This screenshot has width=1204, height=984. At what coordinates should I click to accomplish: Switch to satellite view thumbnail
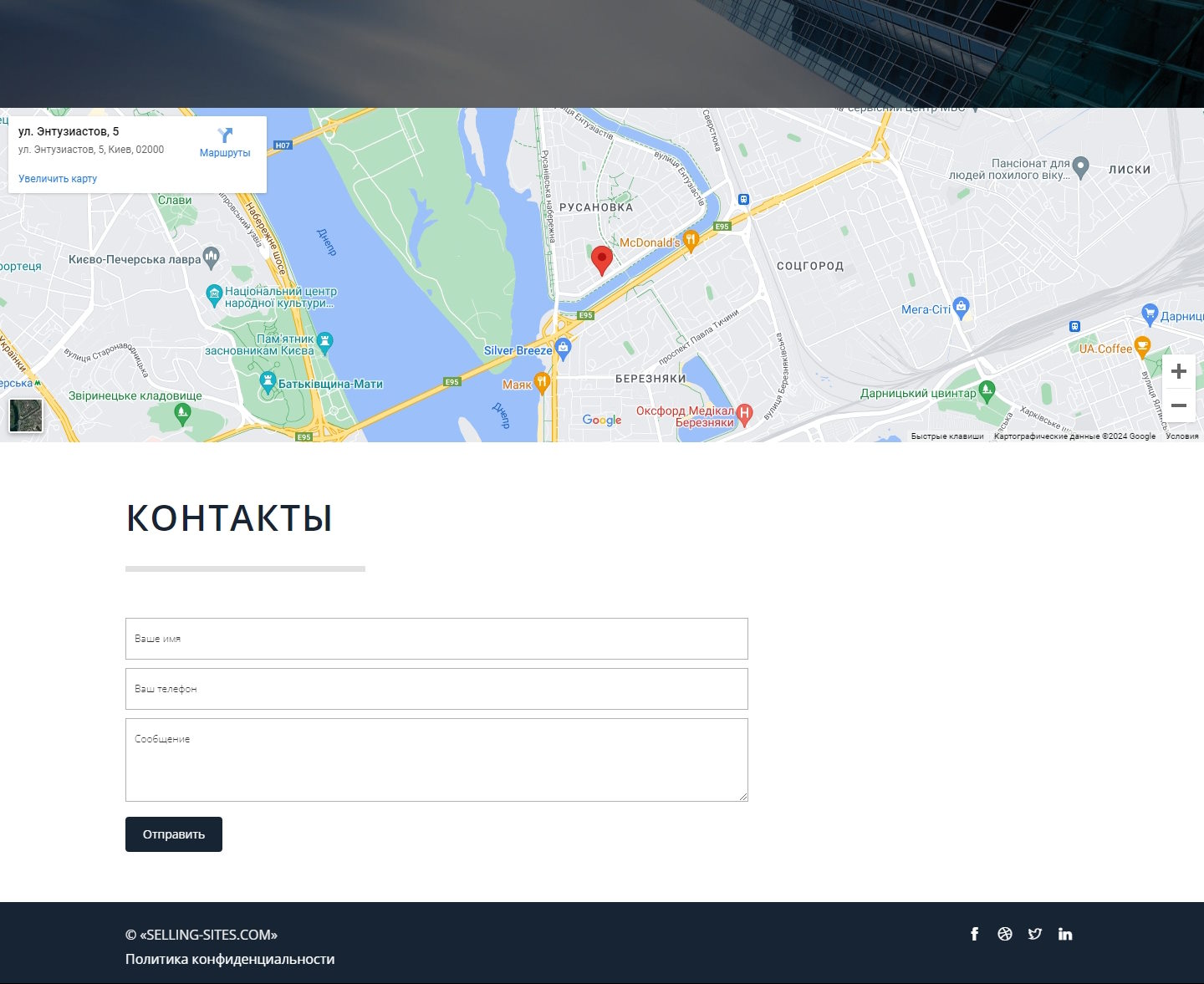pyautogui.click(x=26, y=416)
